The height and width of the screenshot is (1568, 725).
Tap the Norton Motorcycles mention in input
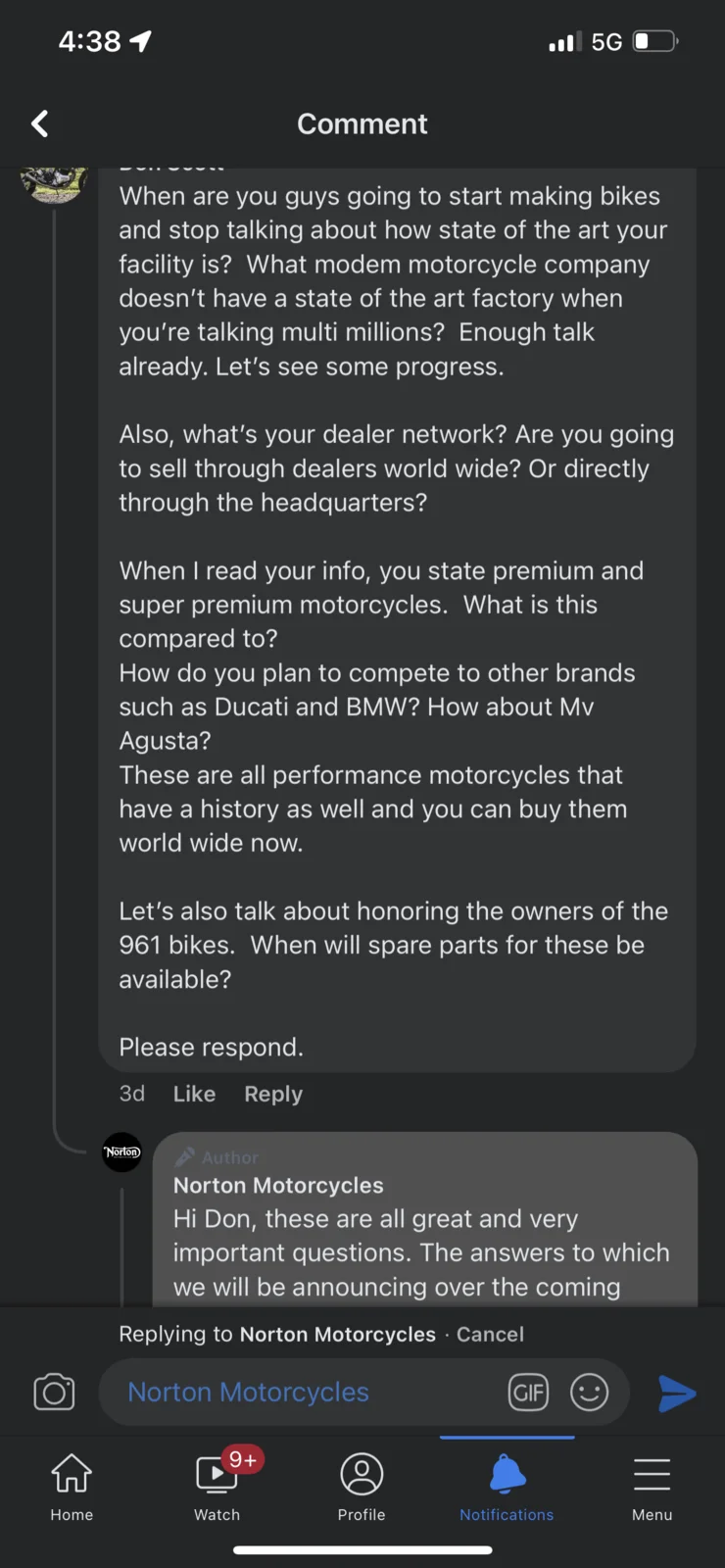click(248, 1393)
